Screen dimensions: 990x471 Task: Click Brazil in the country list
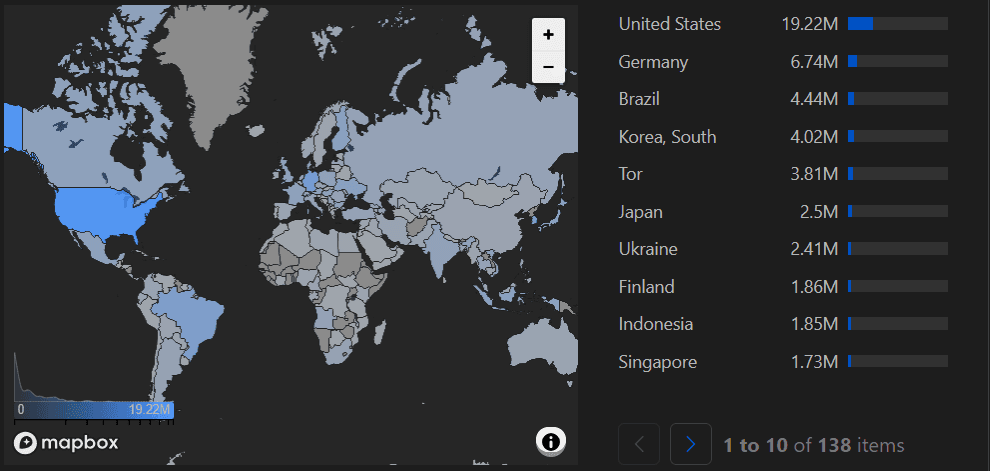(x=639, y=99)
